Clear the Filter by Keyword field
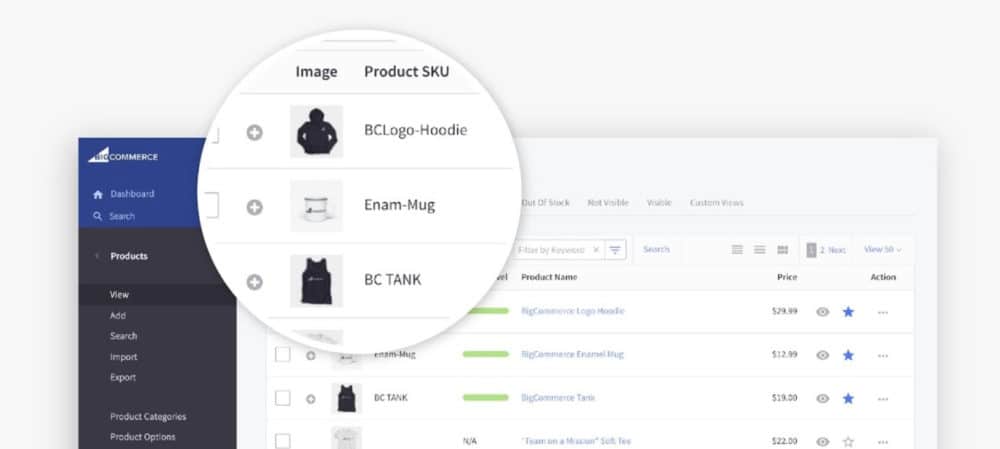This screenshot has height=449, width=1000. pyautogui.click(x=596, y=250)
